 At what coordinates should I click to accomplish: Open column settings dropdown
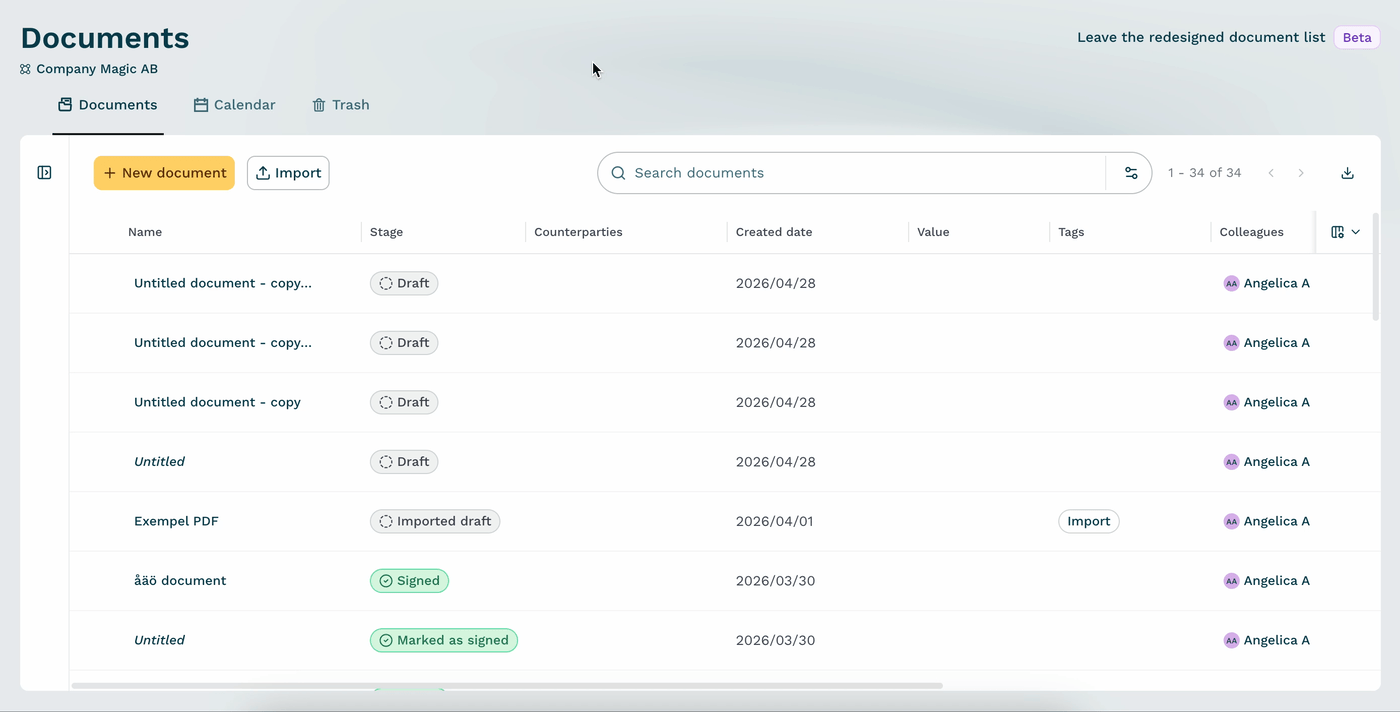(1345, 232)
